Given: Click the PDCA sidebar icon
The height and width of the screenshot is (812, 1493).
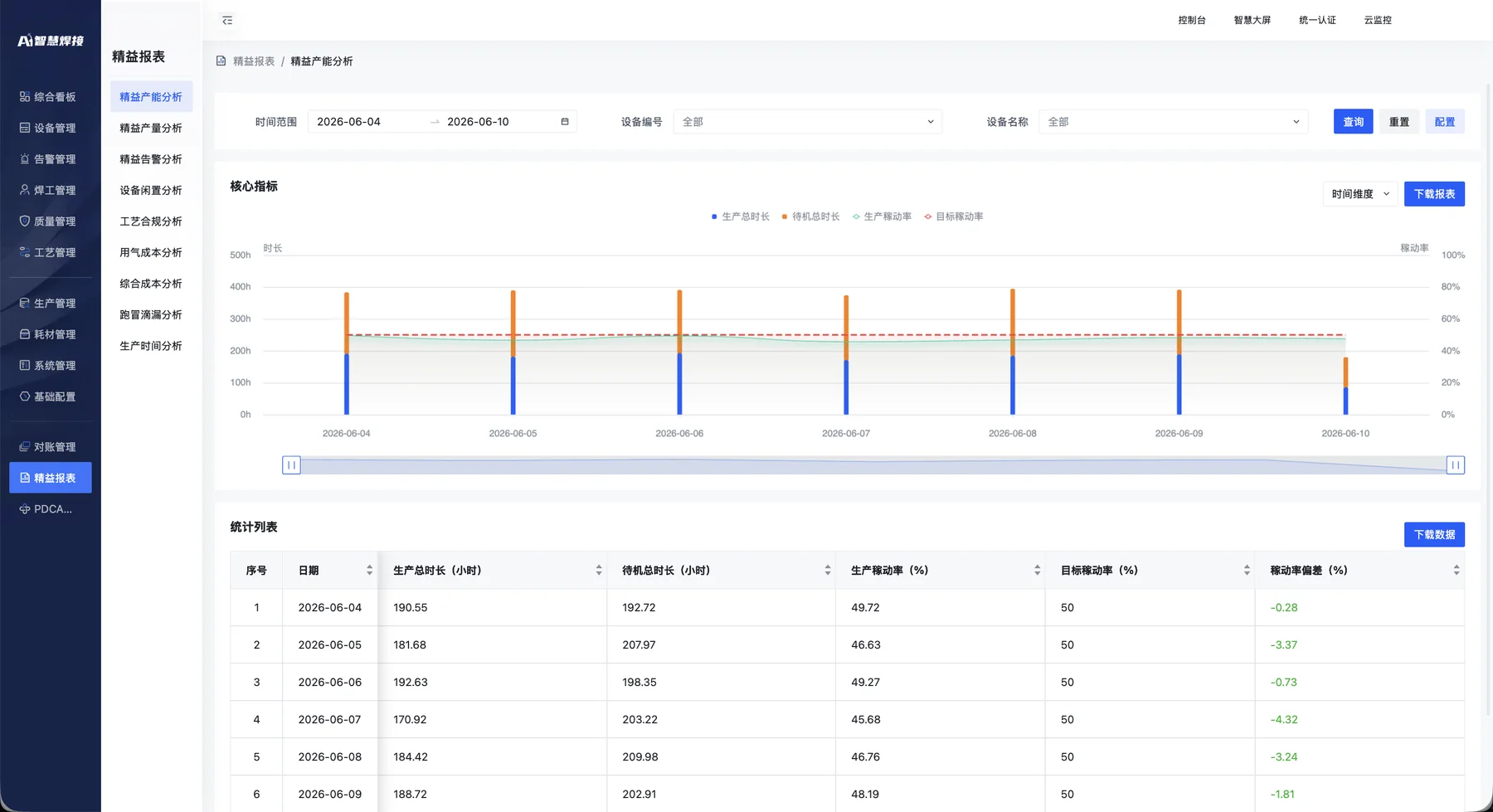Looking at the screenshot, I should click(25, 509).
